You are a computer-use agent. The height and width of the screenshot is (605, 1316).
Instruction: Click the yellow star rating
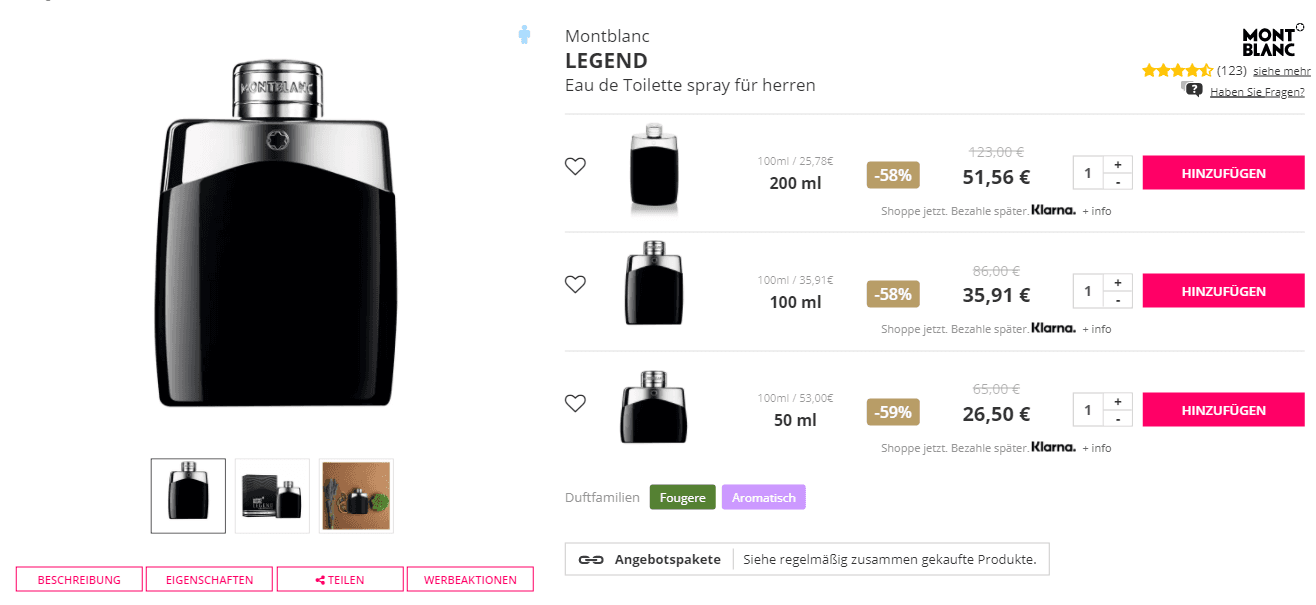pyautogui.click(x=1177, y=71)
